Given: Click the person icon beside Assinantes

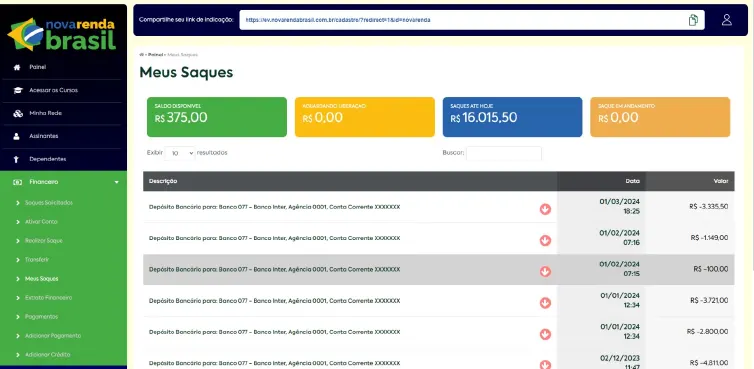Looking at the screenshot, I should pos(17,136).
